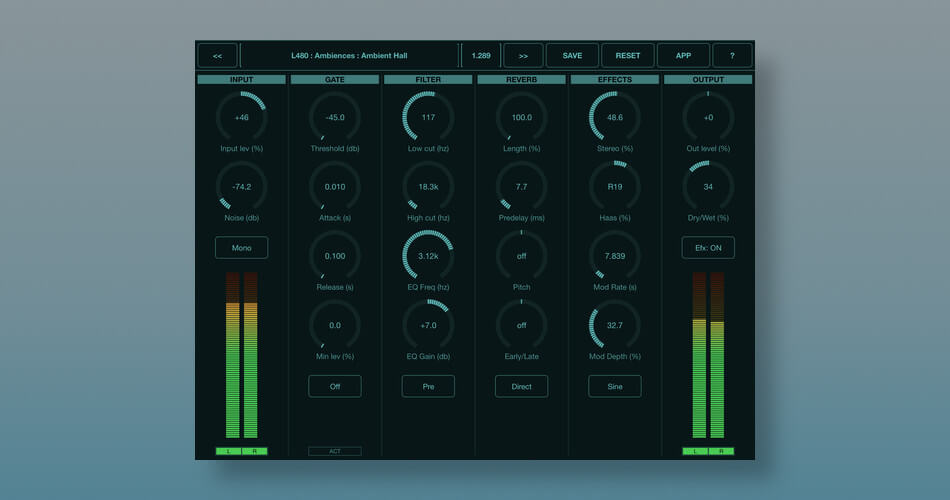Open the APP menu
The image size is (950, 500).
point(683,56)
